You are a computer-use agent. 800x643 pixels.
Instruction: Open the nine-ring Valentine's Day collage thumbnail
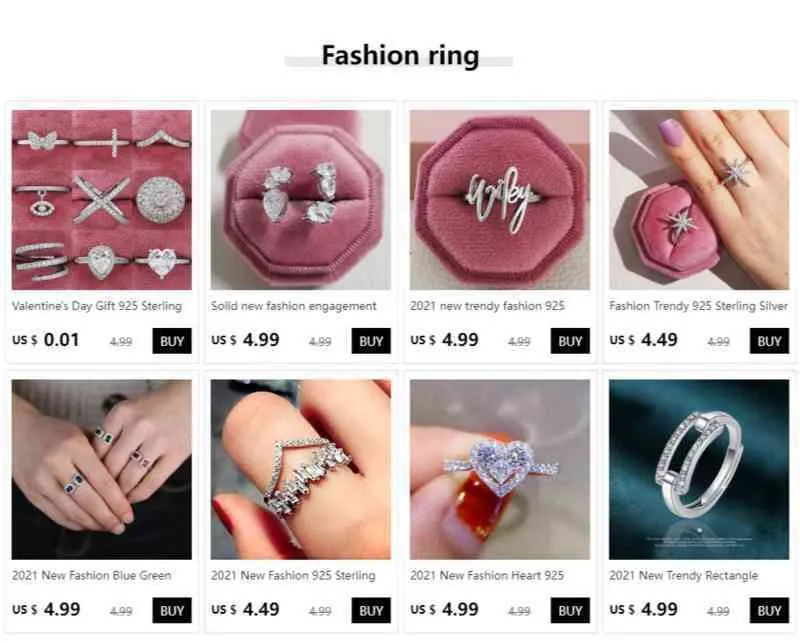pyautogui.click(x=102, y=200)
